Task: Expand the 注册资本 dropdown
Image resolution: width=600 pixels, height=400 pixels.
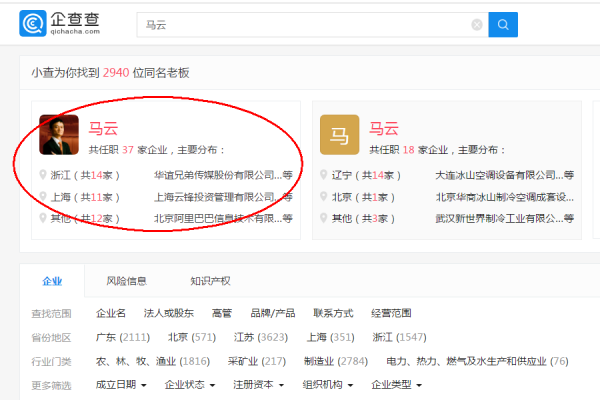Action: tap(259, 385)
